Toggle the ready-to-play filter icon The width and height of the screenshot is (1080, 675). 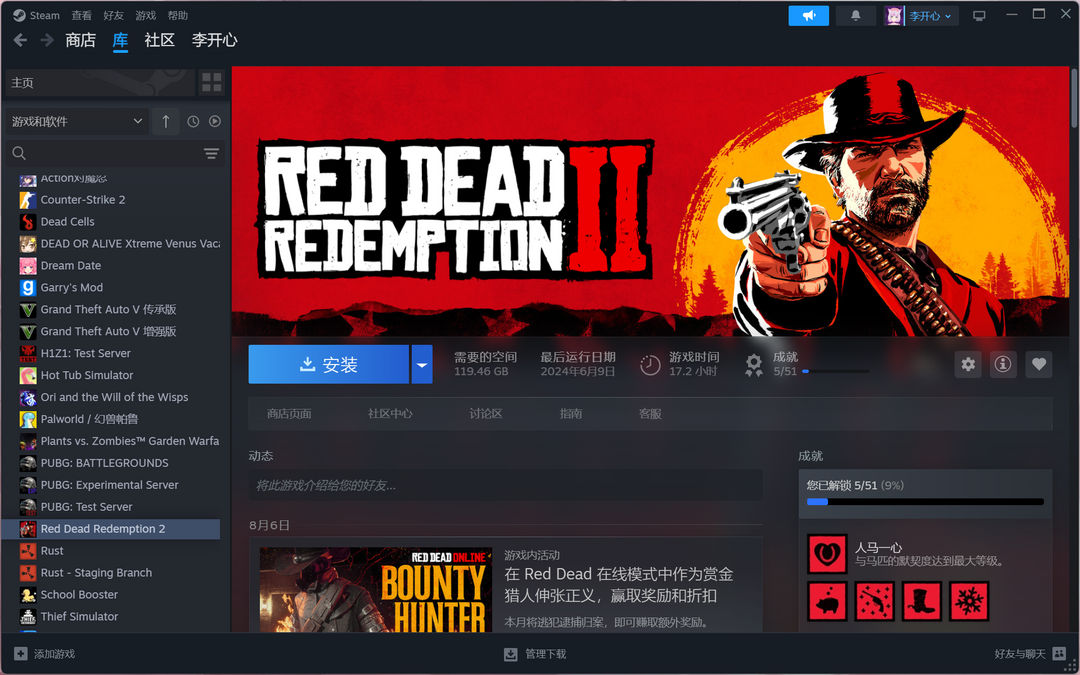215,121
